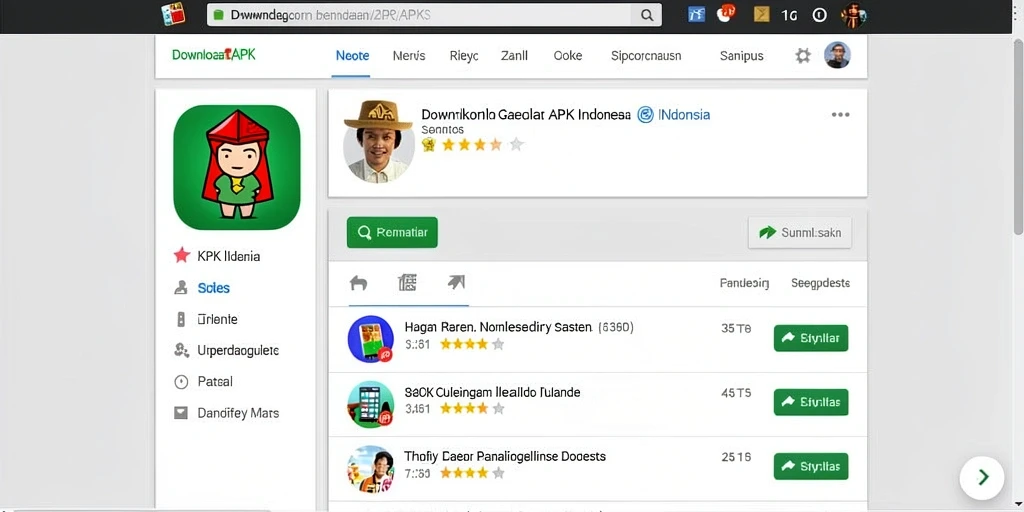The height and width of the screenshot is (512, 1024).
Task: Open the Sipcorcnausn menu item
Action: tap(646, 56)
